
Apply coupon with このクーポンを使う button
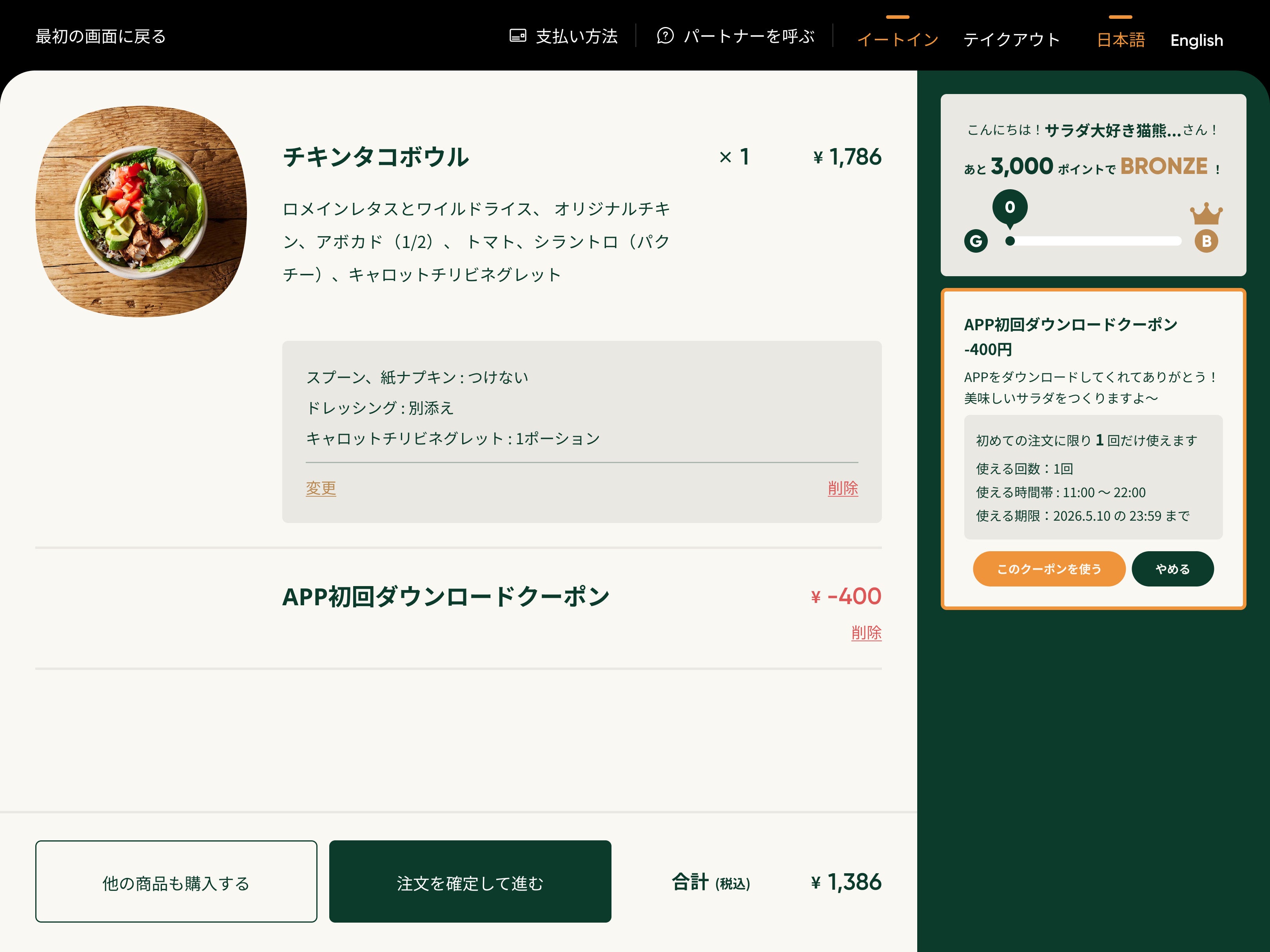pyautogui.click(x=1049, y=569)
